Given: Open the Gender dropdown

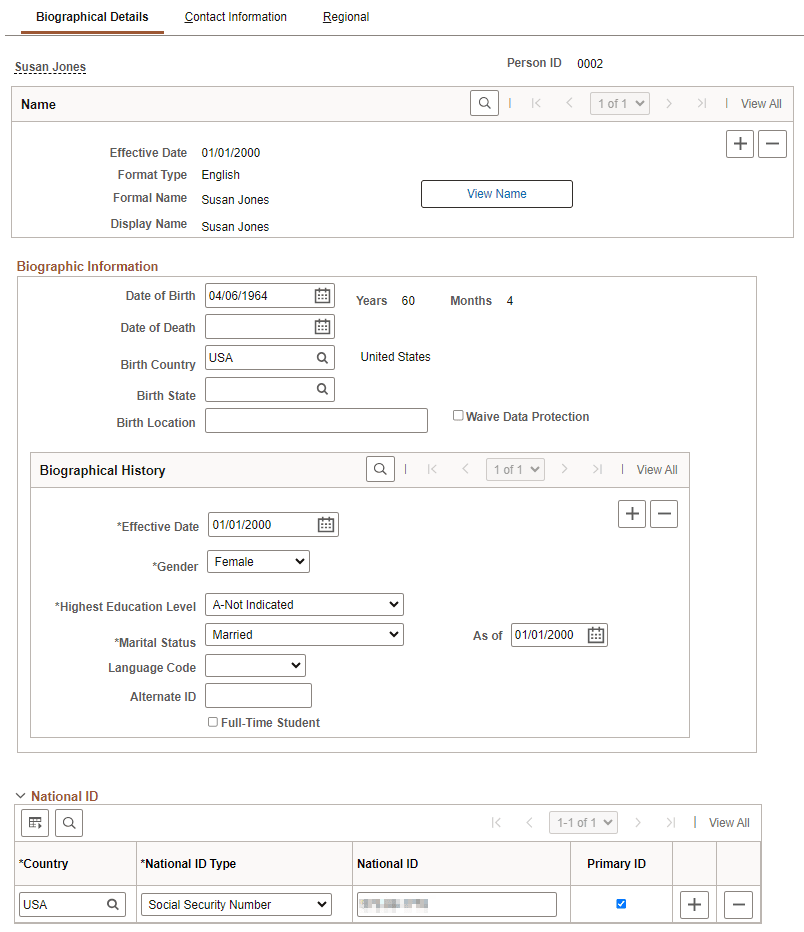Looking at the screenshot, I should pos(257,561).
